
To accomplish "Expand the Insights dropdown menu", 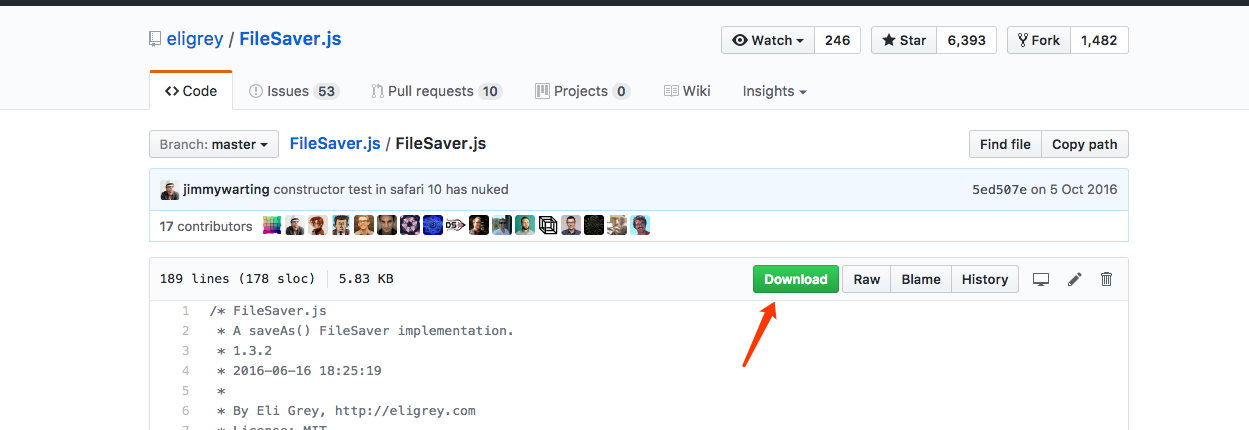I will pos(774,91).
